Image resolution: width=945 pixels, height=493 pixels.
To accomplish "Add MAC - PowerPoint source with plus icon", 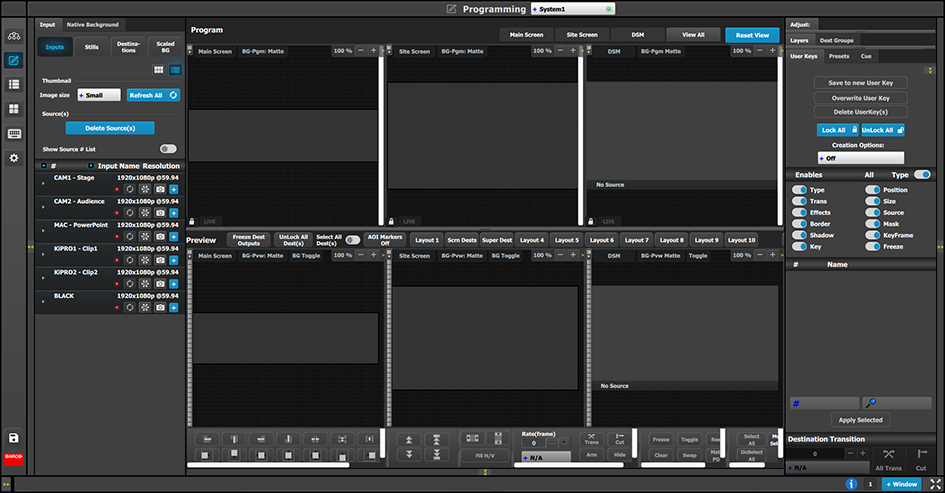I will click(174, 236).
